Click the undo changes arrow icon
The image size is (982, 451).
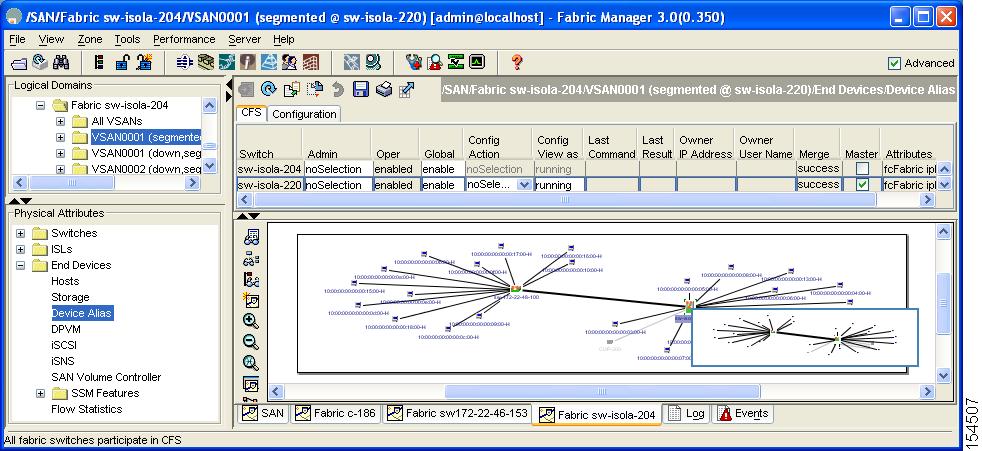338,90
